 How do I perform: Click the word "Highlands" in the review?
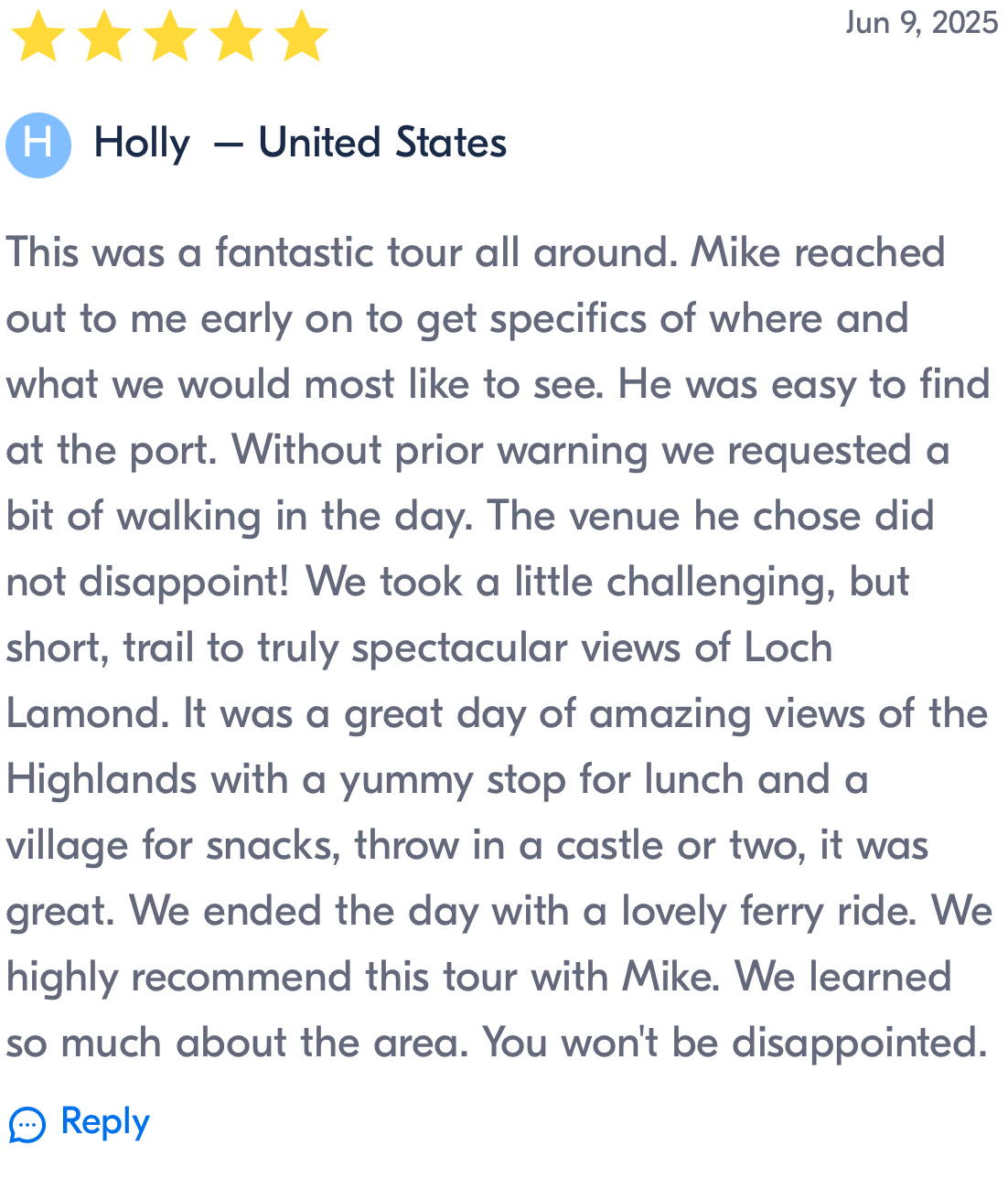point(101,781)
